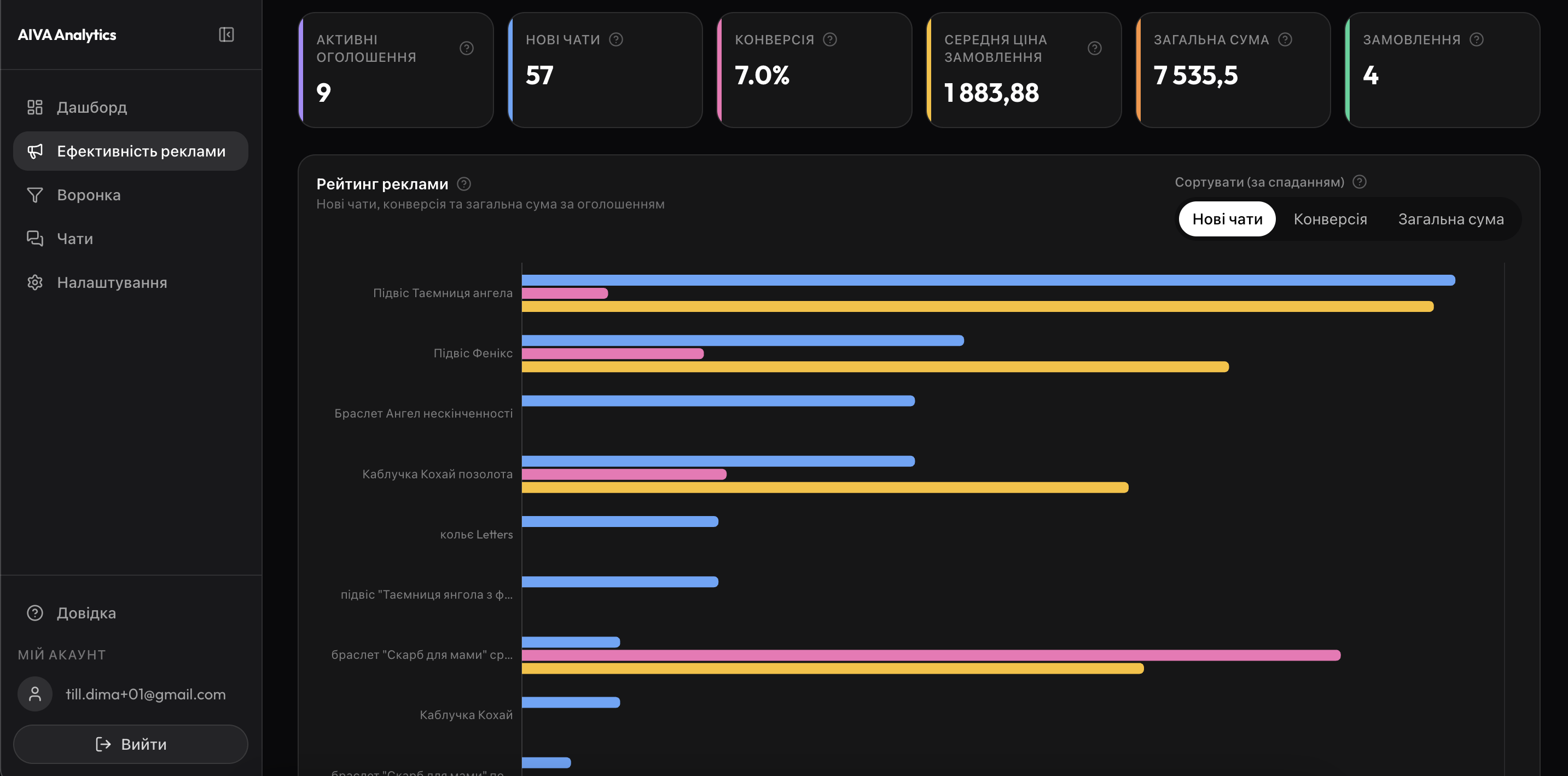
Task: Click the Рейтинг реклами subtitle text
Action: [491, 205]
